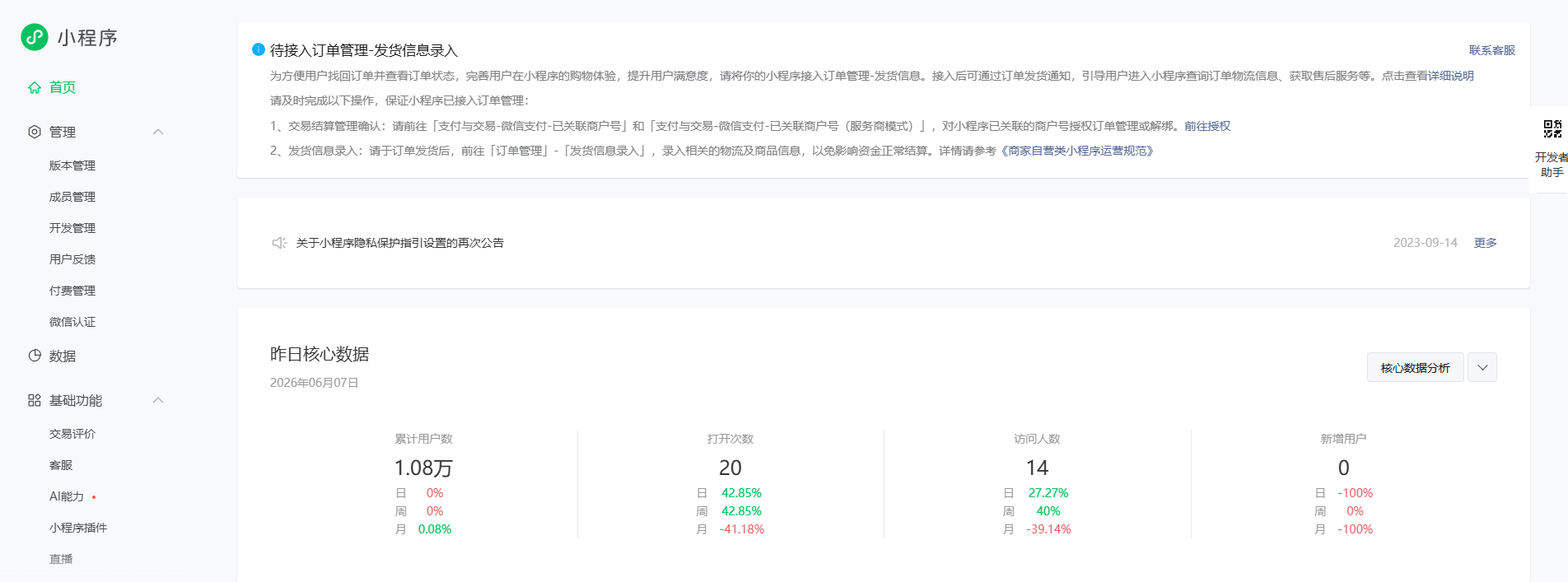
Task: Click the date 2026年06月07日
Action: coord(315,383)
